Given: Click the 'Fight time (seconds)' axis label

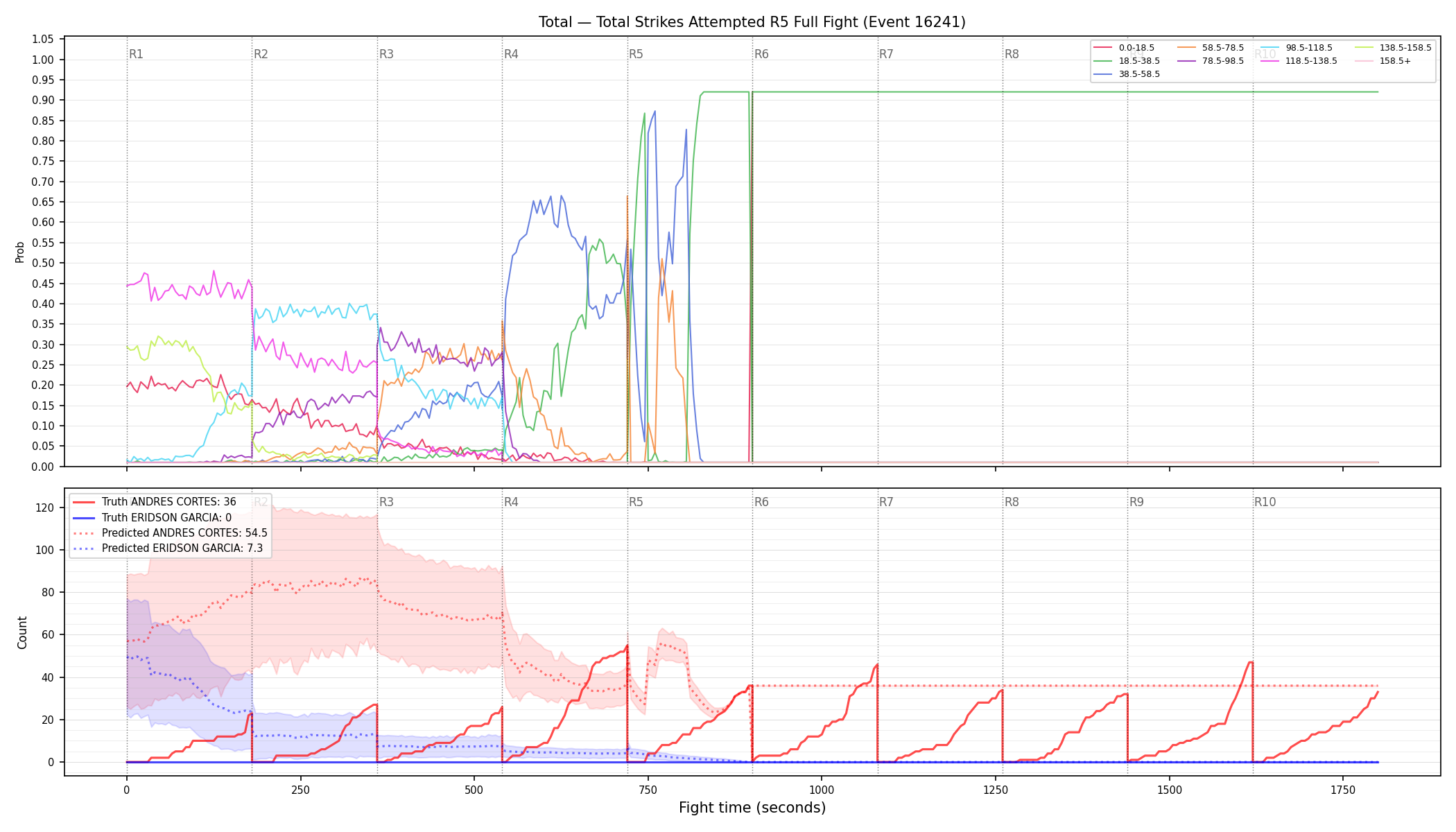Looking at the screenshot, I should click(752, 808).
